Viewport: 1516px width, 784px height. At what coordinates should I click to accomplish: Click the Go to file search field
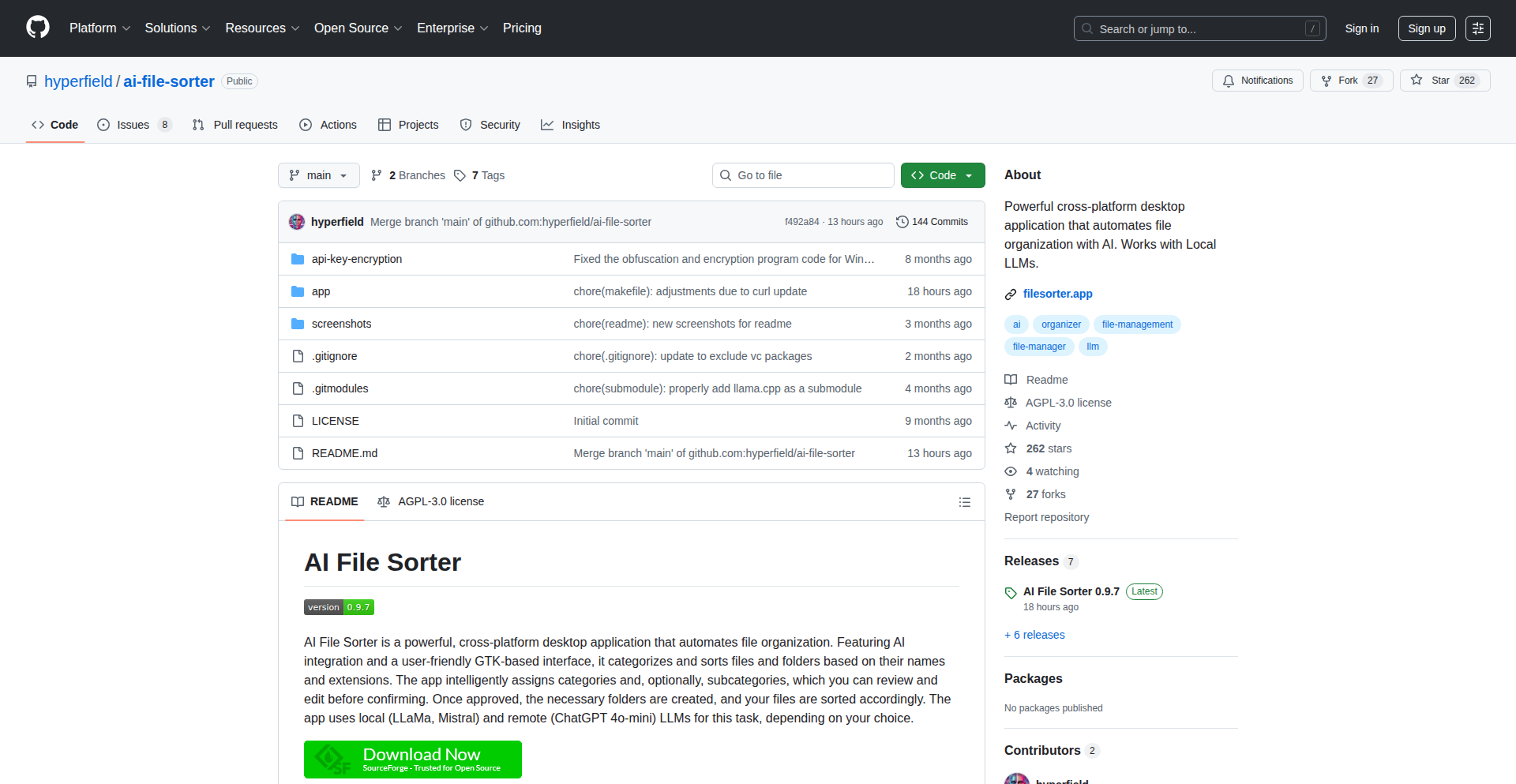click(803, 175)
